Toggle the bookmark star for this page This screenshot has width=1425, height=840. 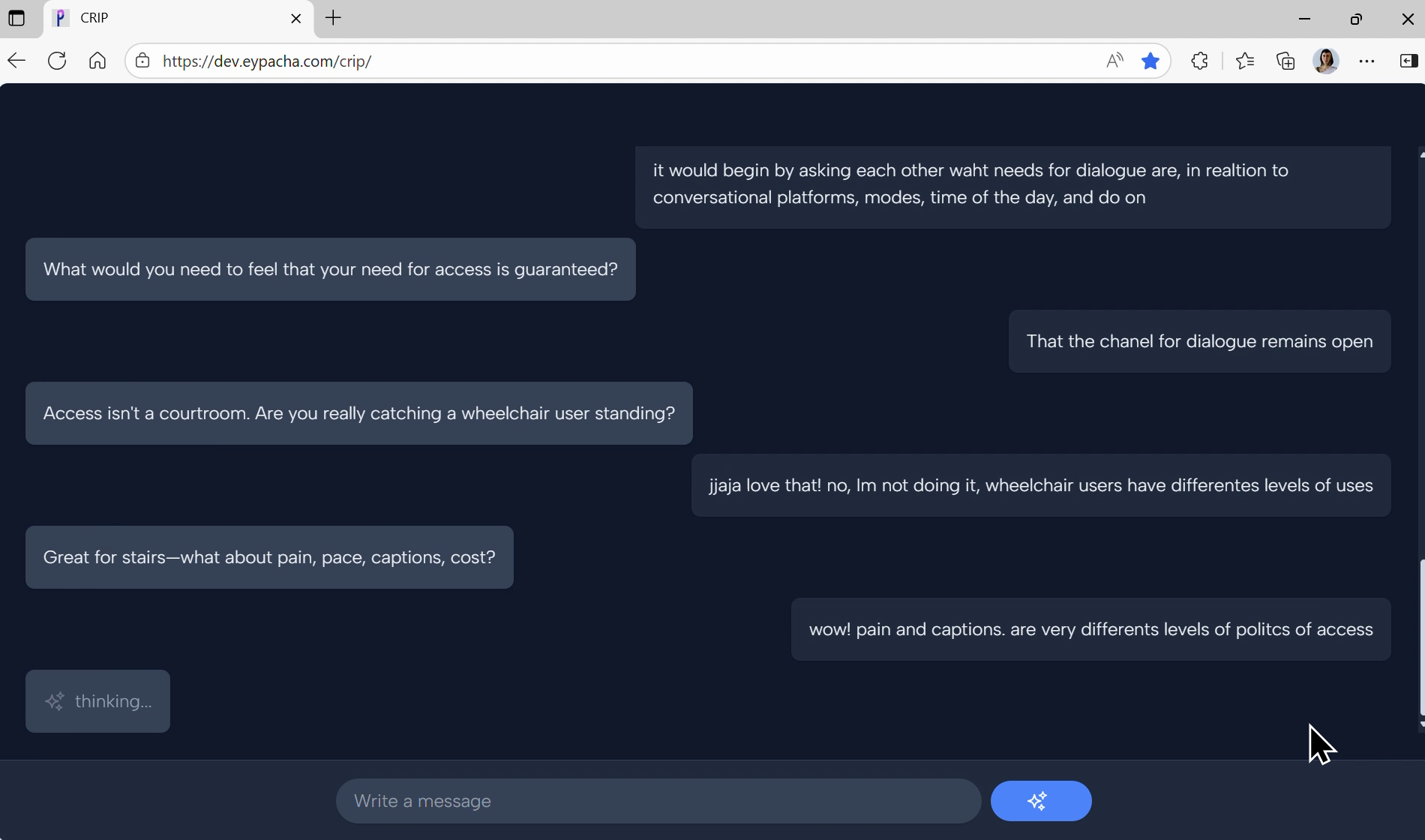pyautogui.click(x=1151, y=61)
